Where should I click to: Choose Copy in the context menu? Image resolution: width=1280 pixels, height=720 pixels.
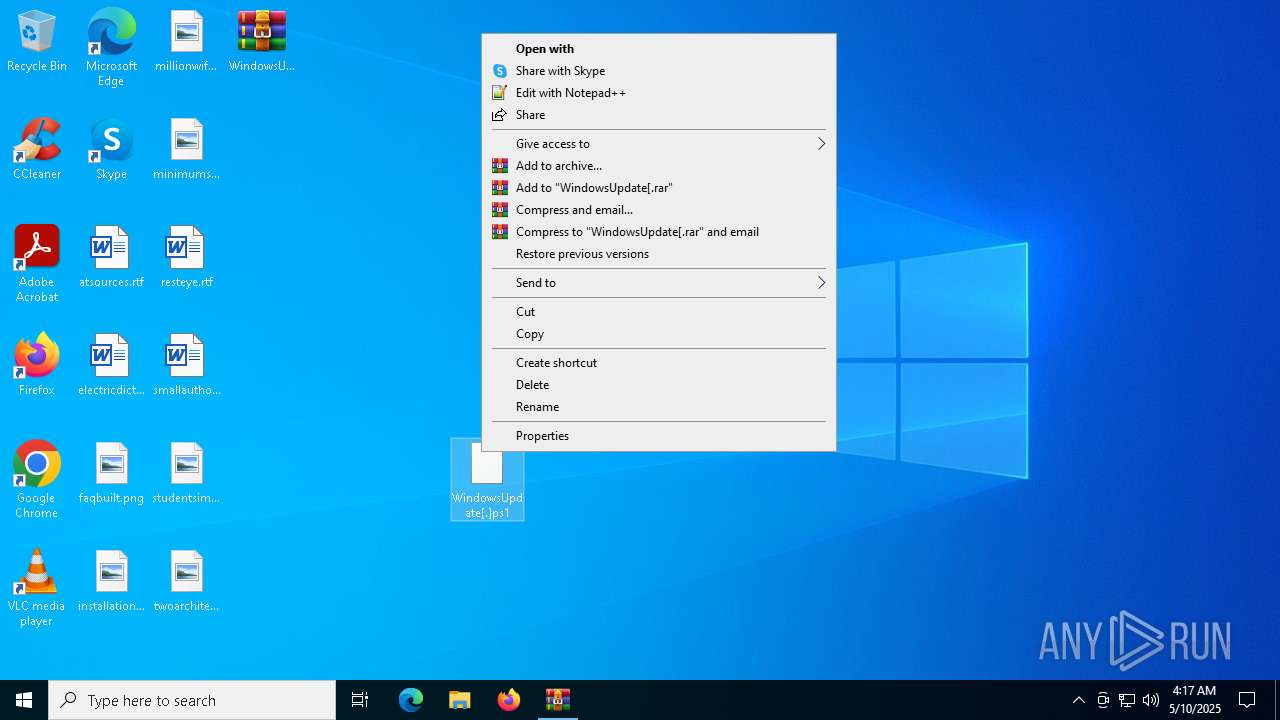659,334
